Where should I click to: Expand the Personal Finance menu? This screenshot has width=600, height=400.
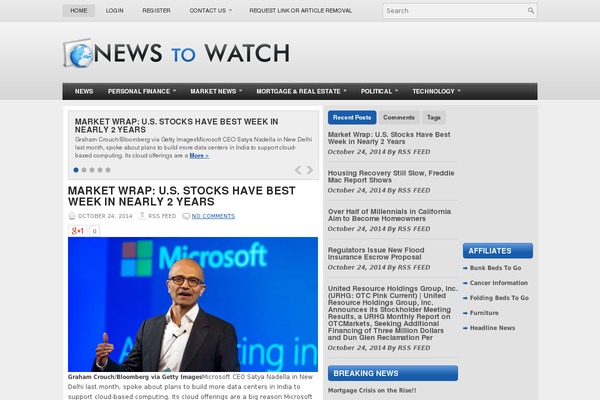(x=142, y=91)
